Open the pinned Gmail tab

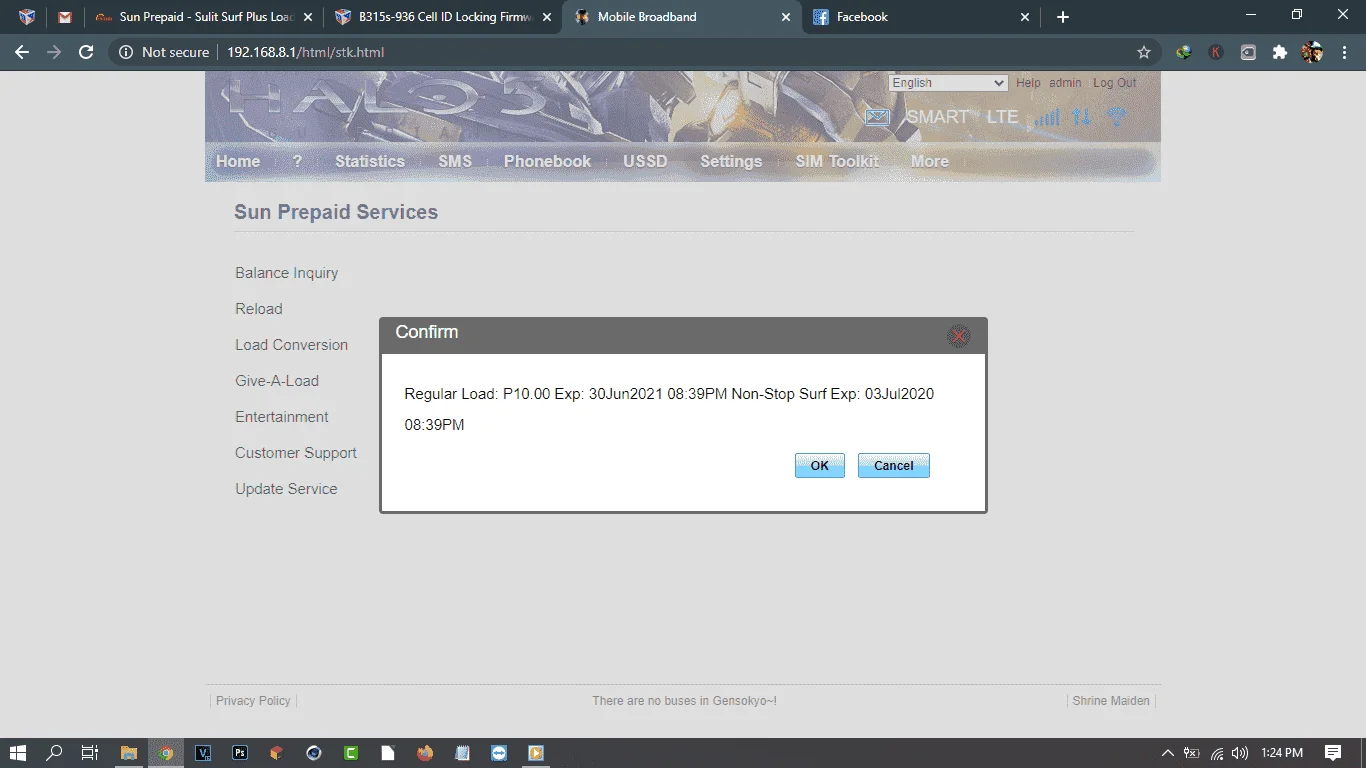click(x=65, y=17)
